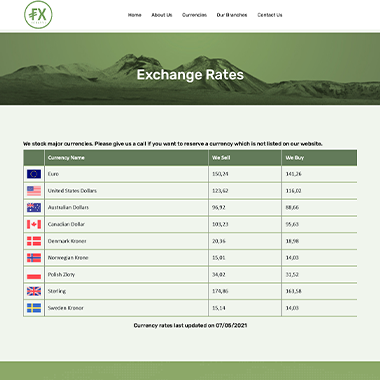Go to About Us page
Viewport: 380px width, 380px height.
(162, 15)
